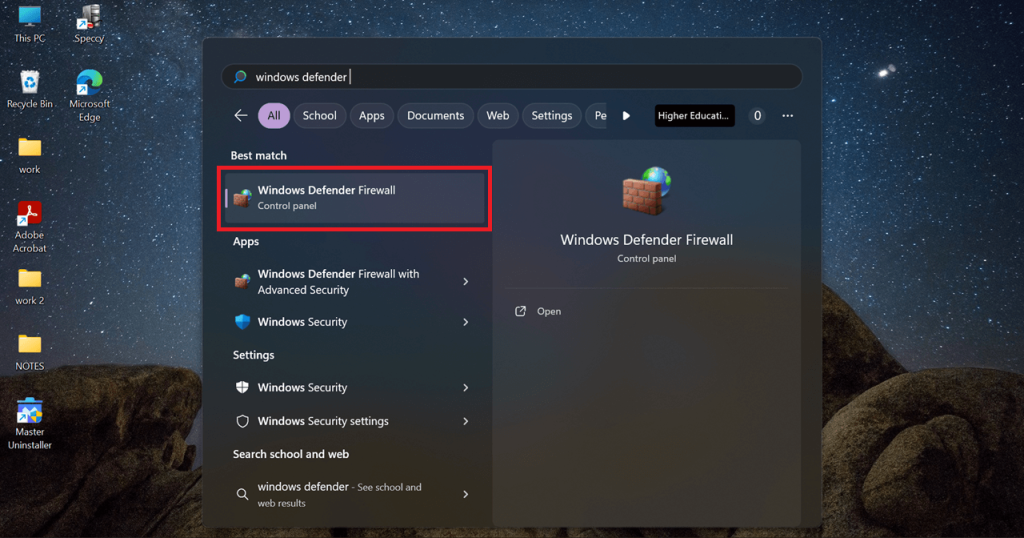Click the outline shield icon for Security settings
Viewport: 1024px width, 538px height.
tap(242, 421)
